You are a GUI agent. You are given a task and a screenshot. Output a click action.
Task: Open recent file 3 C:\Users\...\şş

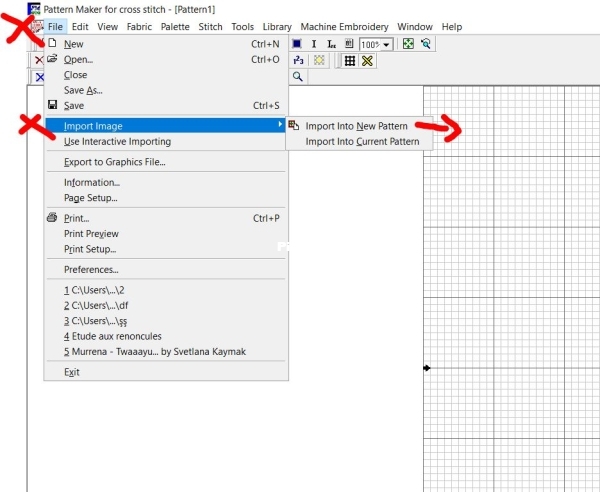point(166,321)
